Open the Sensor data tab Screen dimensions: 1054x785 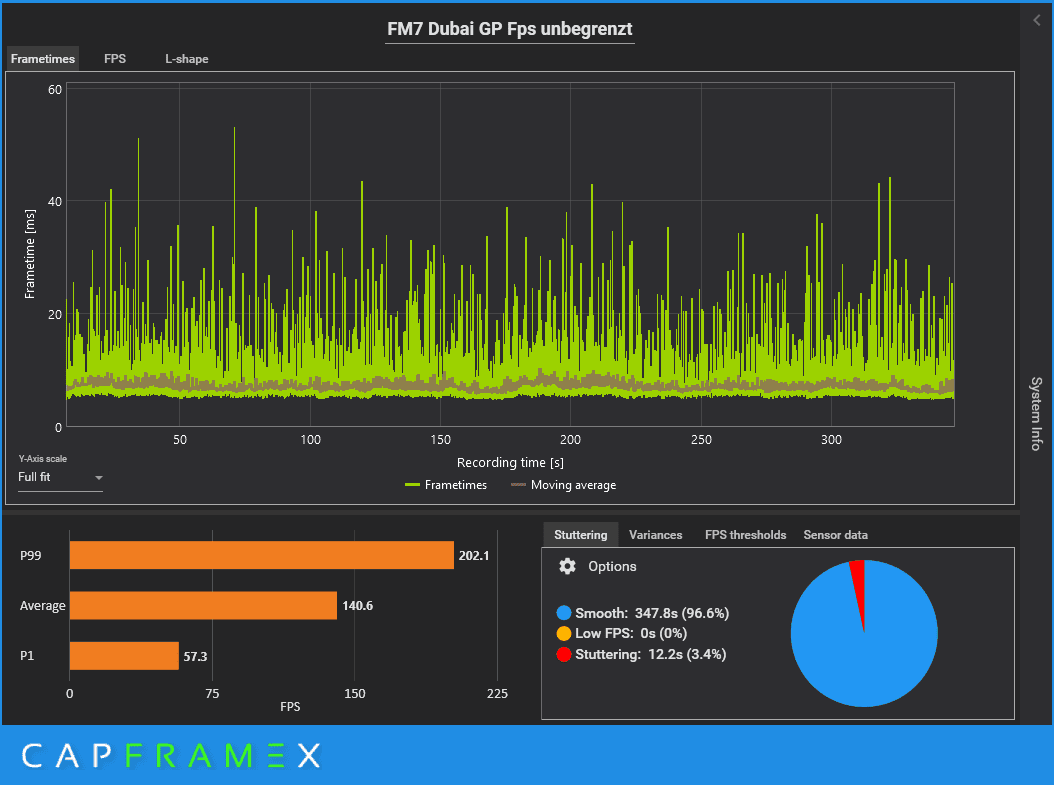point(836,535)
